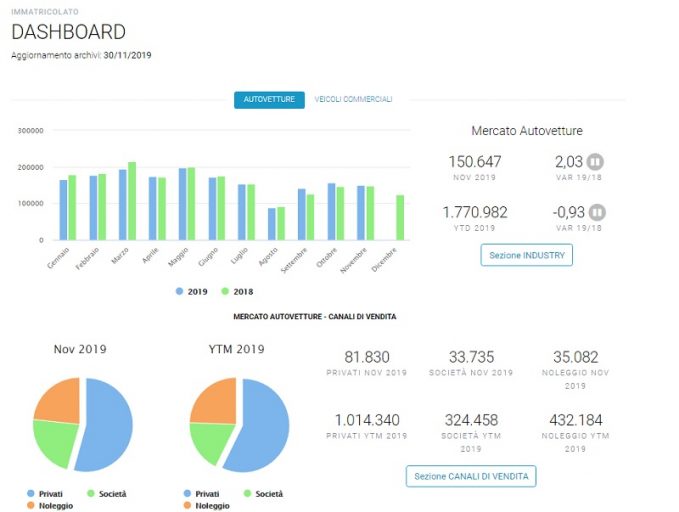Open the Sezione INDUSTRY button

click(x=527, y=255)
